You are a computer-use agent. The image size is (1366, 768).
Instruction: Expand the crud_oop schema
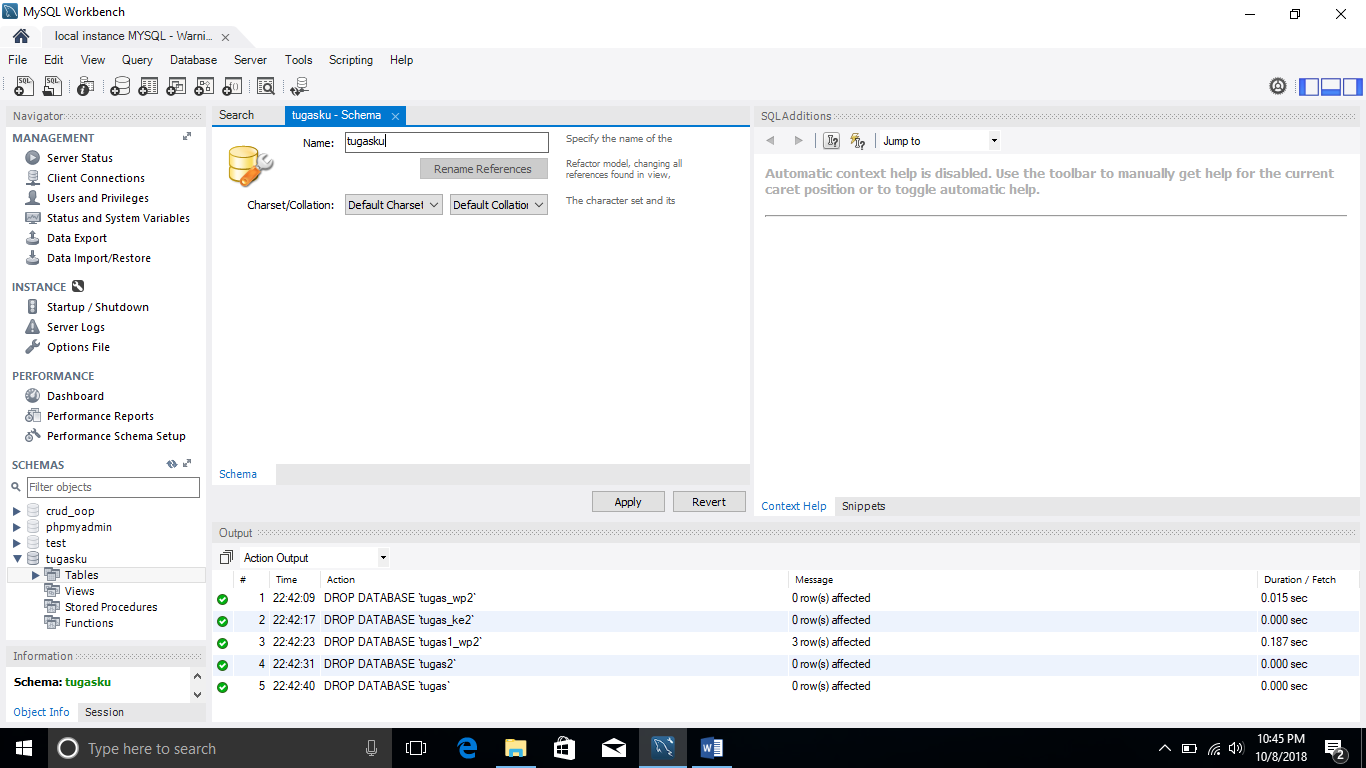coord(17,511)
